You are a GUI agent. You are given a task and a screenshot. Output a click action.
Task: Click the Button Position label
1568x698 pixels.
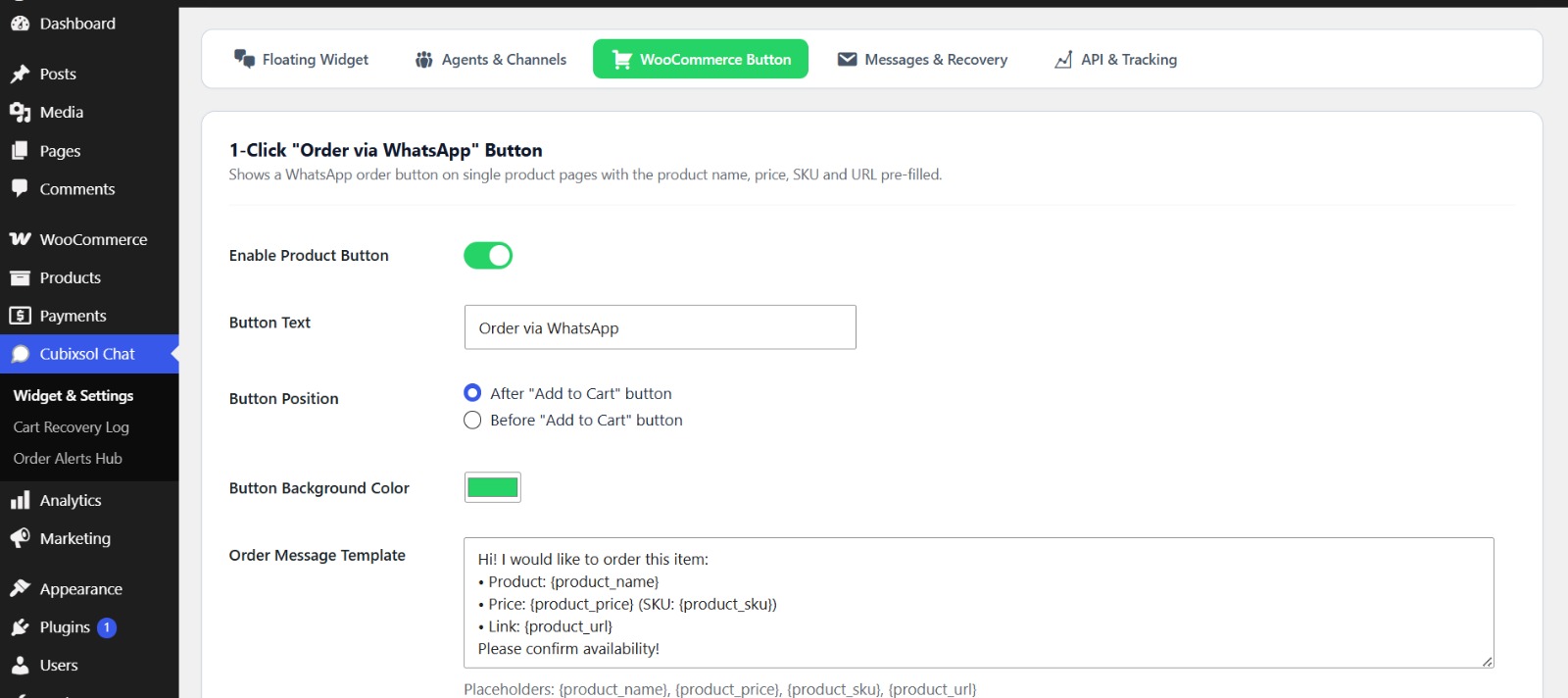click(x=284, y=398)
